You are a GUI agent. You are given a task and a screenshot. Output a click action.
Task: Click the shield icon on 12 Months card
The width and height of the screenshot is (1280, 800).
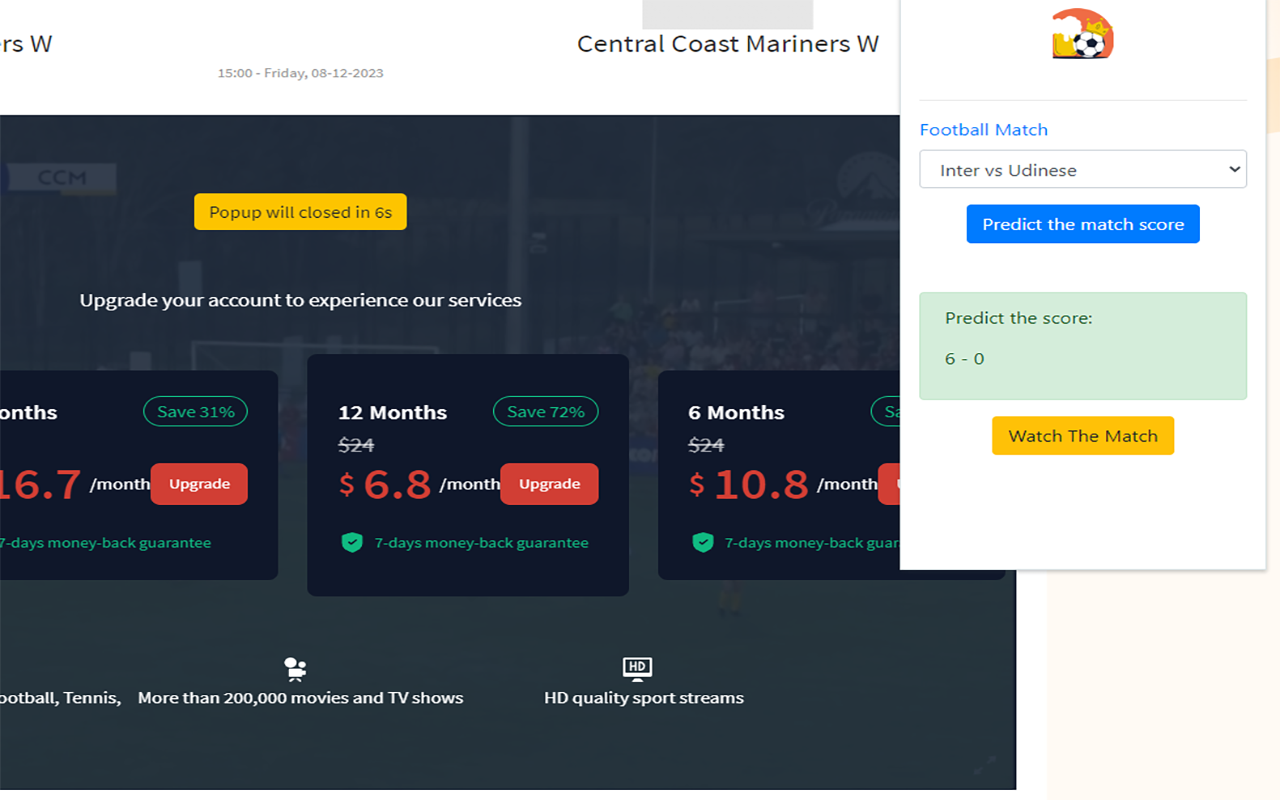point(352,543)
